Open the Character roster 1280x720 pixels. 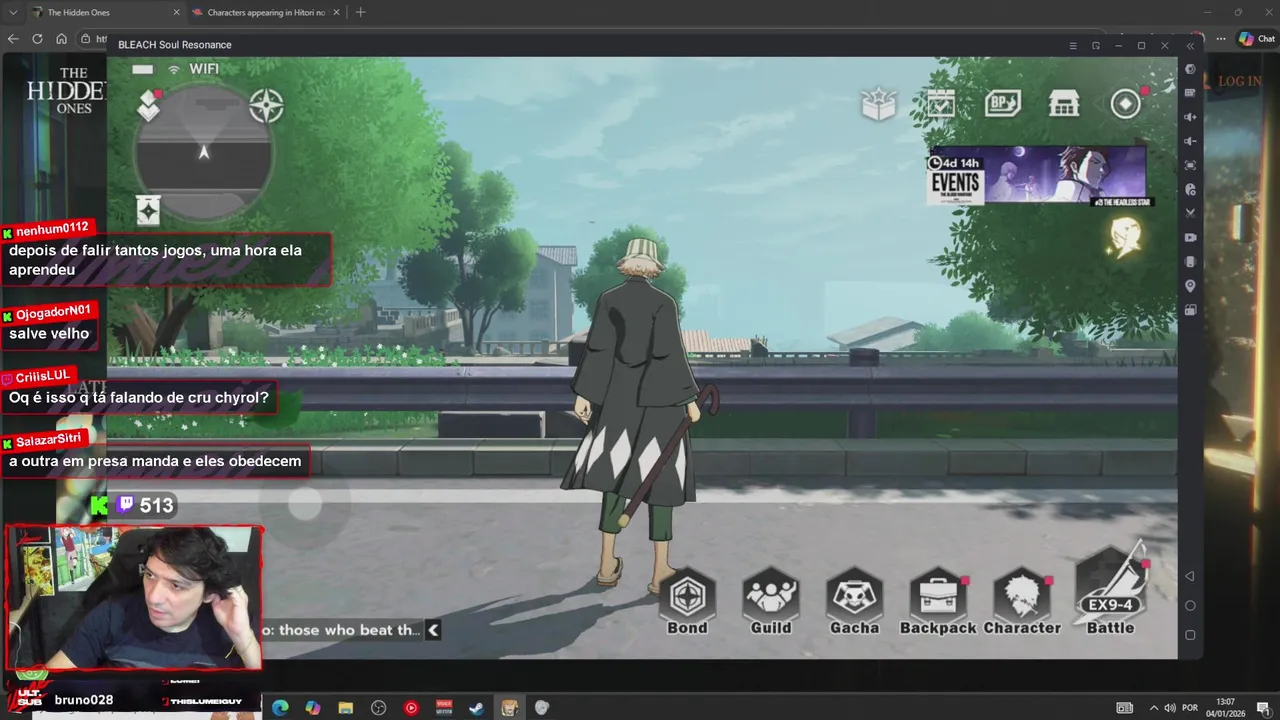1021,602
